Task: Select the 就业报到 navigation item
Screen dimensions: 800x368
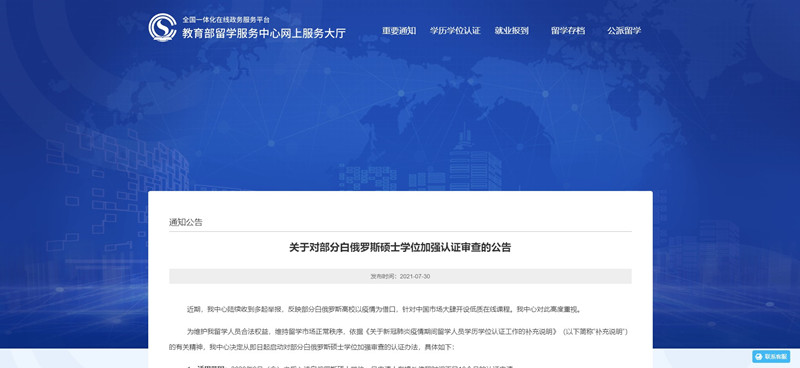Action: (511, 31)
